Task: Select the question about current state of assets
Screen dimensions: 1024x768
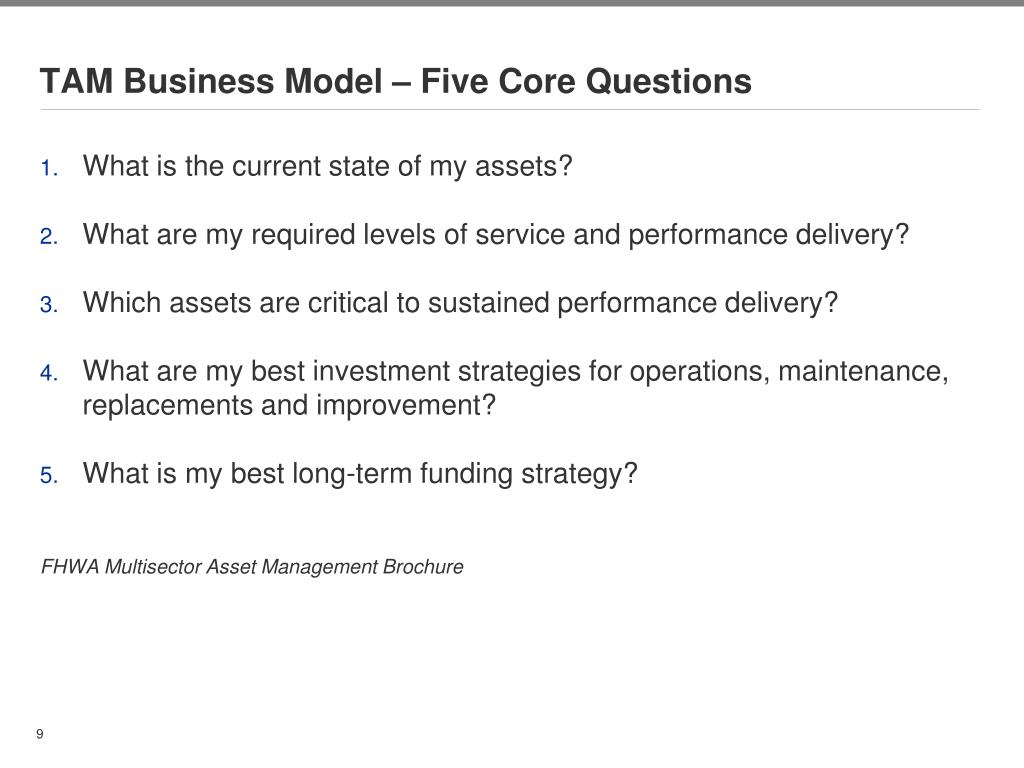Action: click(x=327, y=166)
